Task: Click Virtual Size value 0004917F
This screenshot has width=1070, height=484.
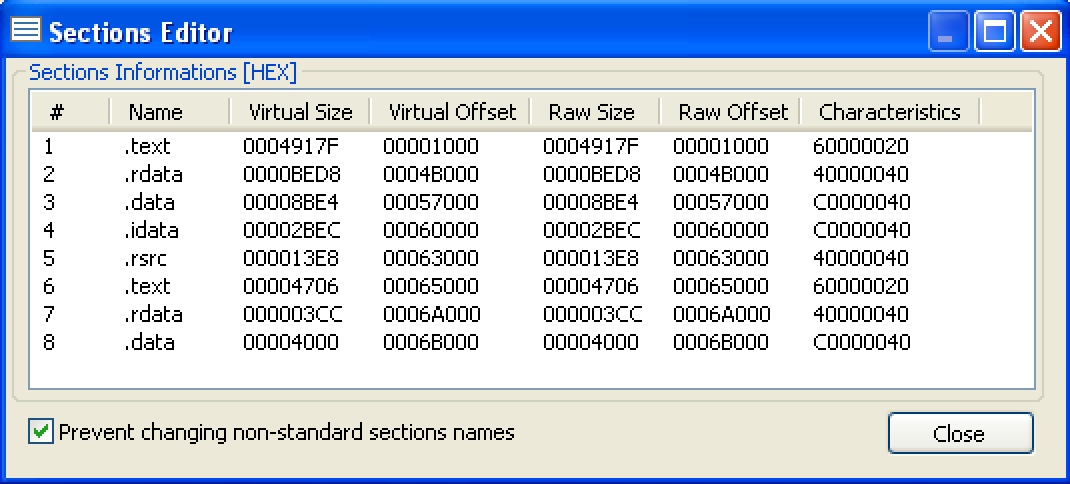Action: [291, 146]
